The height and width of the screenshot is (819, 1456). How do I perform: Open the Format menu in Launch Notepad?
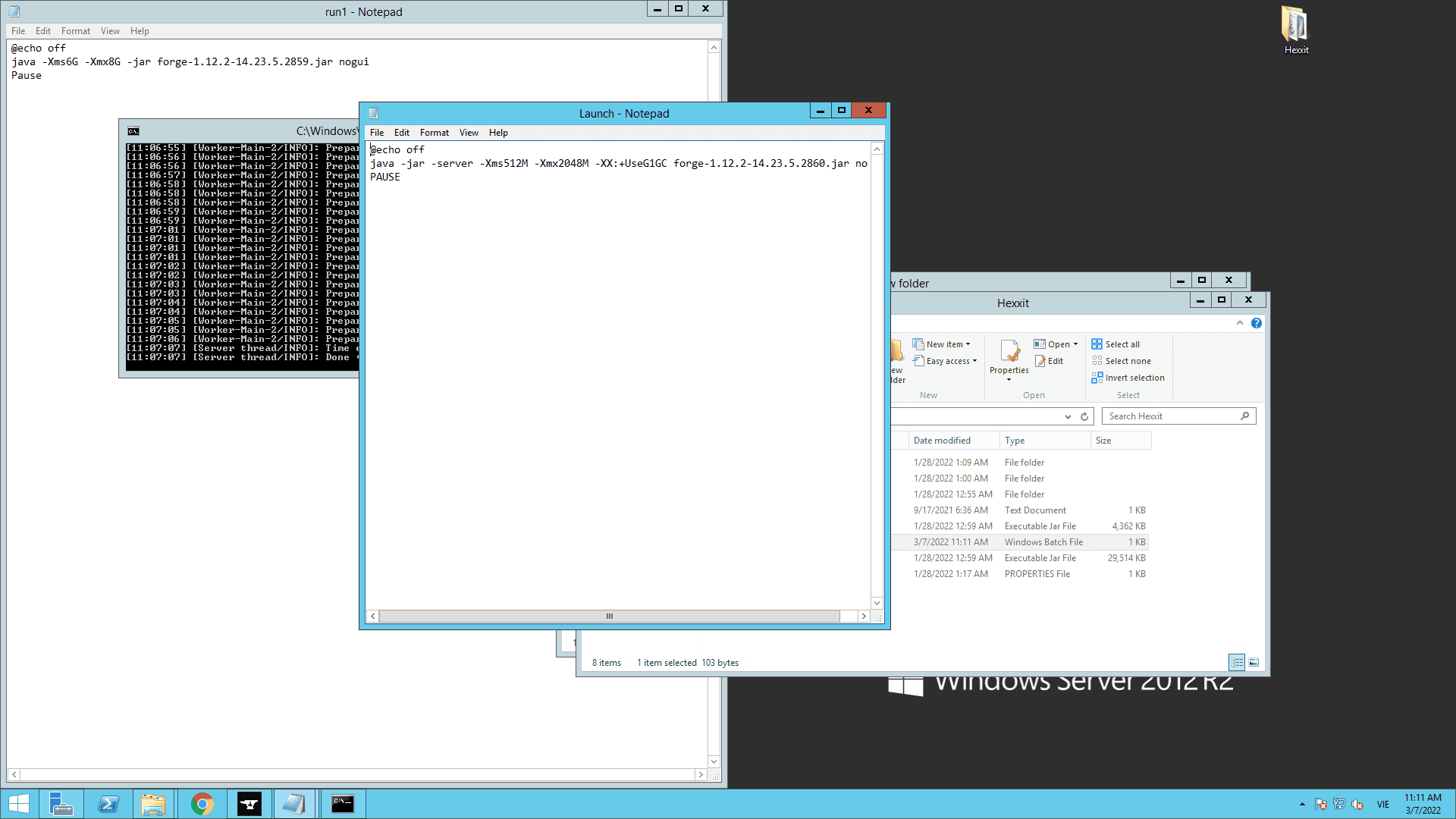tap(434, 133)
